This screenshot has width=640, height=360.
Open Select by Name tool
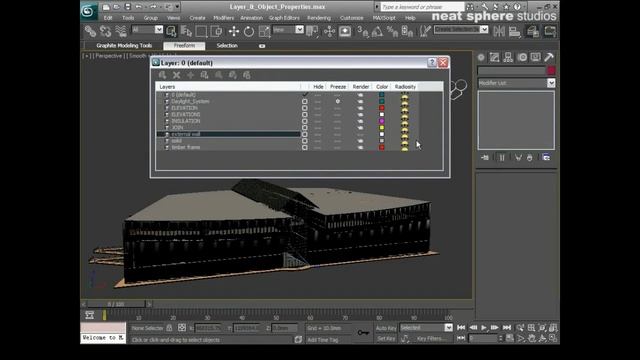(186, 31)
